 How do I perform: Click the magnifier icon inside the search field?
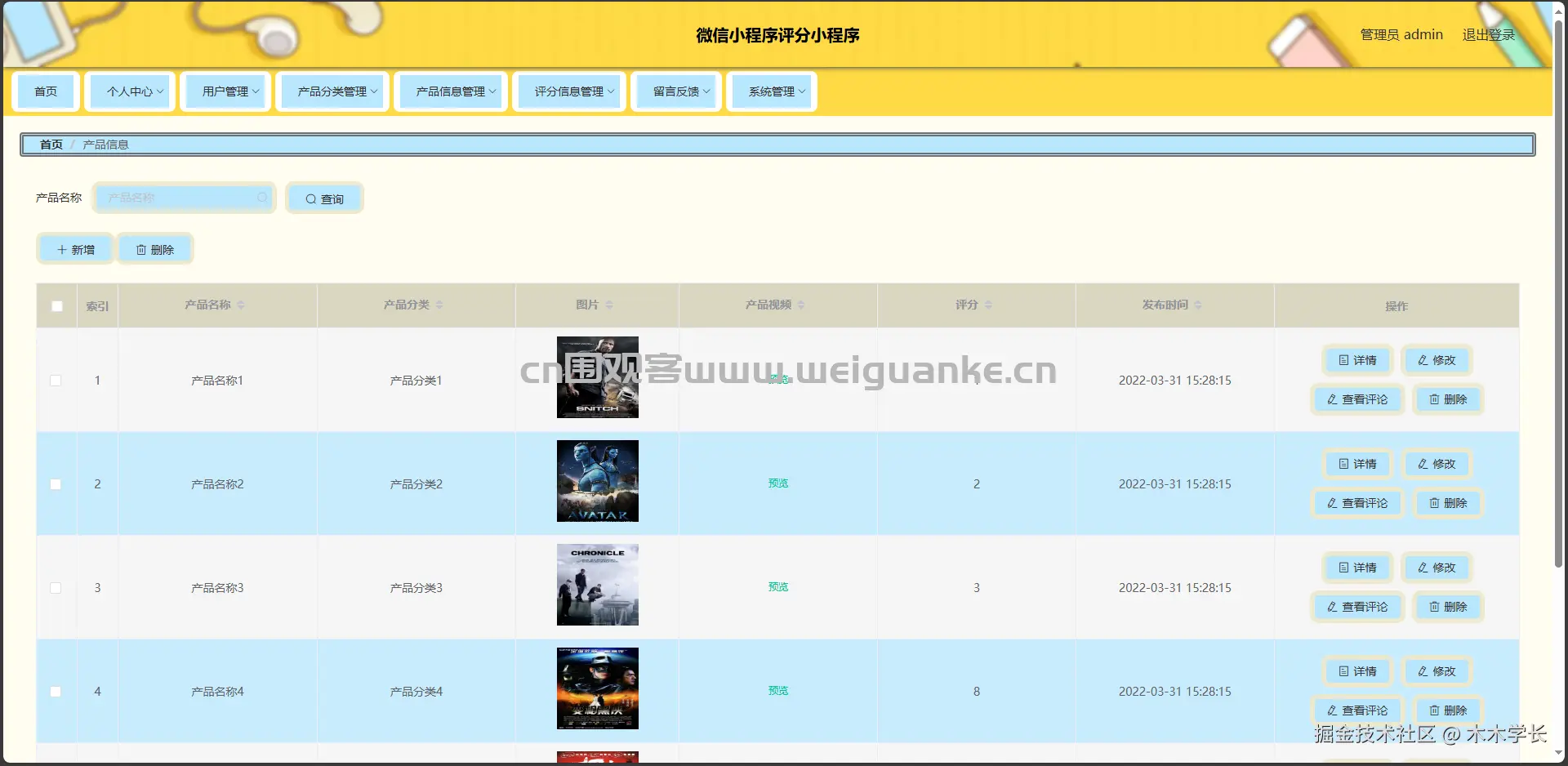pos(262,198)
